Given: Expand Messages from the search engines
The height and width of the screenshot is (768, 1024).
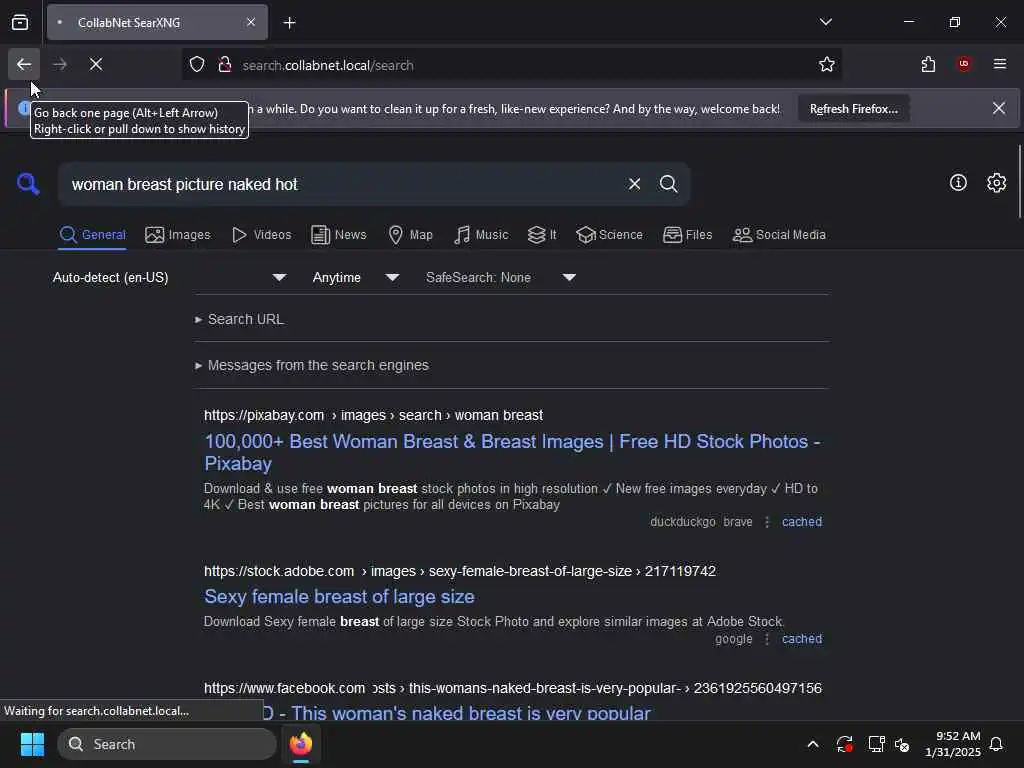Looking at the screenshot, I should pos(312,366).
